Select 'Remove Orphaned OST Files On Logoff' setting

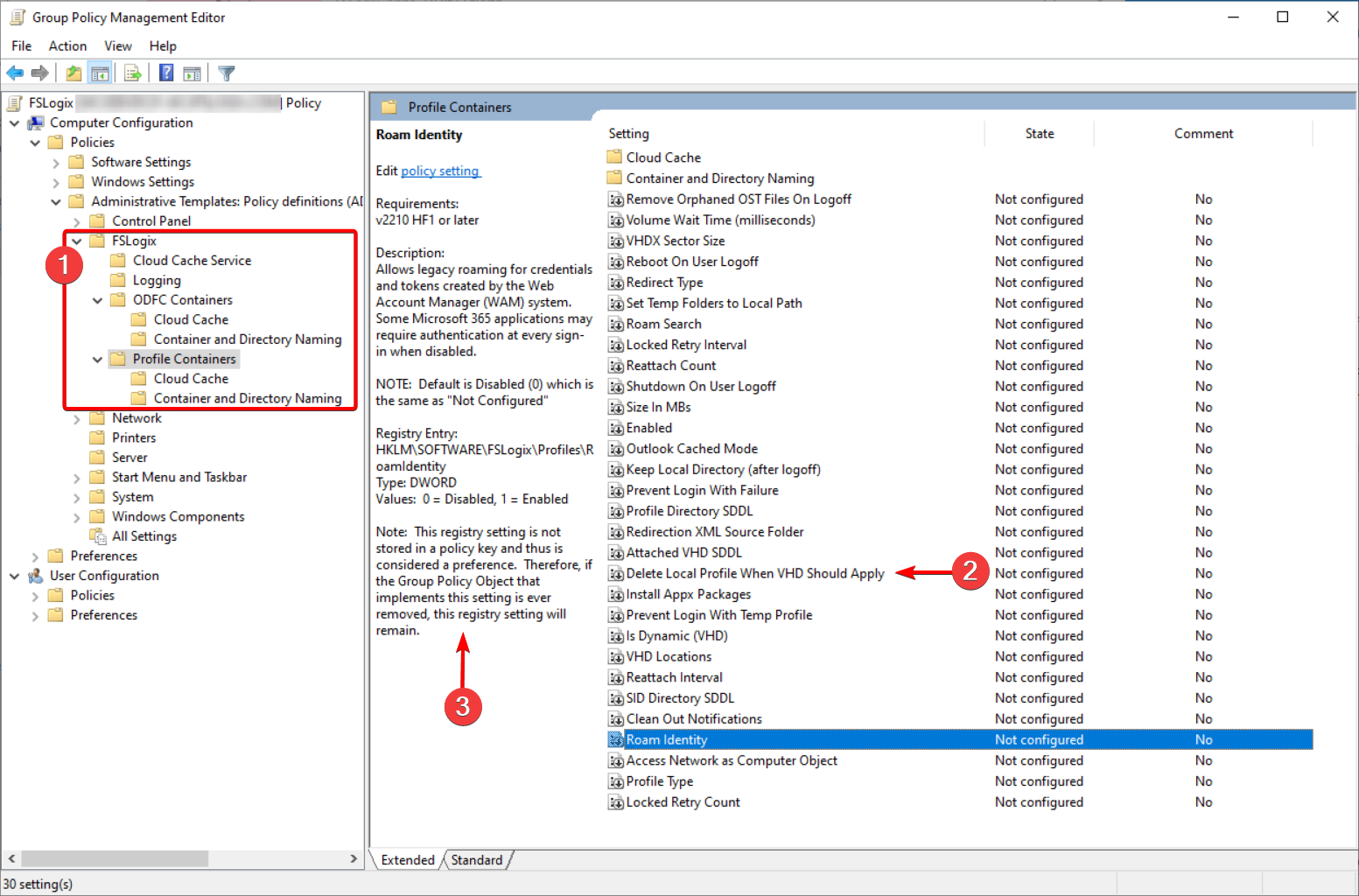[x=739, y=199]
